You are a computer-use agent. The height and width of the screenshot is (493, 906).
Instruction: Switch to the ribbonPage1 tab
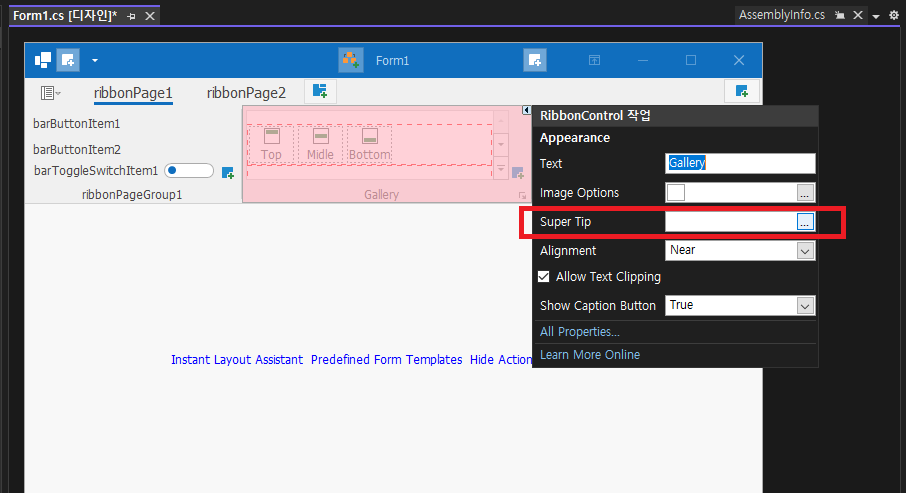133,93
